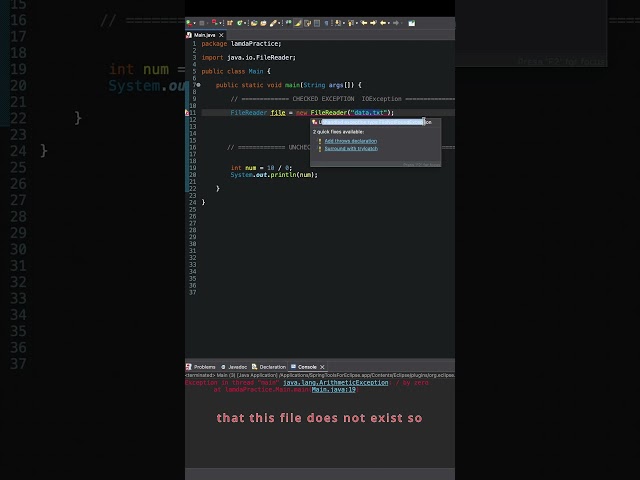Click the Declaration tab icon
This screenshot has height=480, width=640.
[x=254, y=367]
